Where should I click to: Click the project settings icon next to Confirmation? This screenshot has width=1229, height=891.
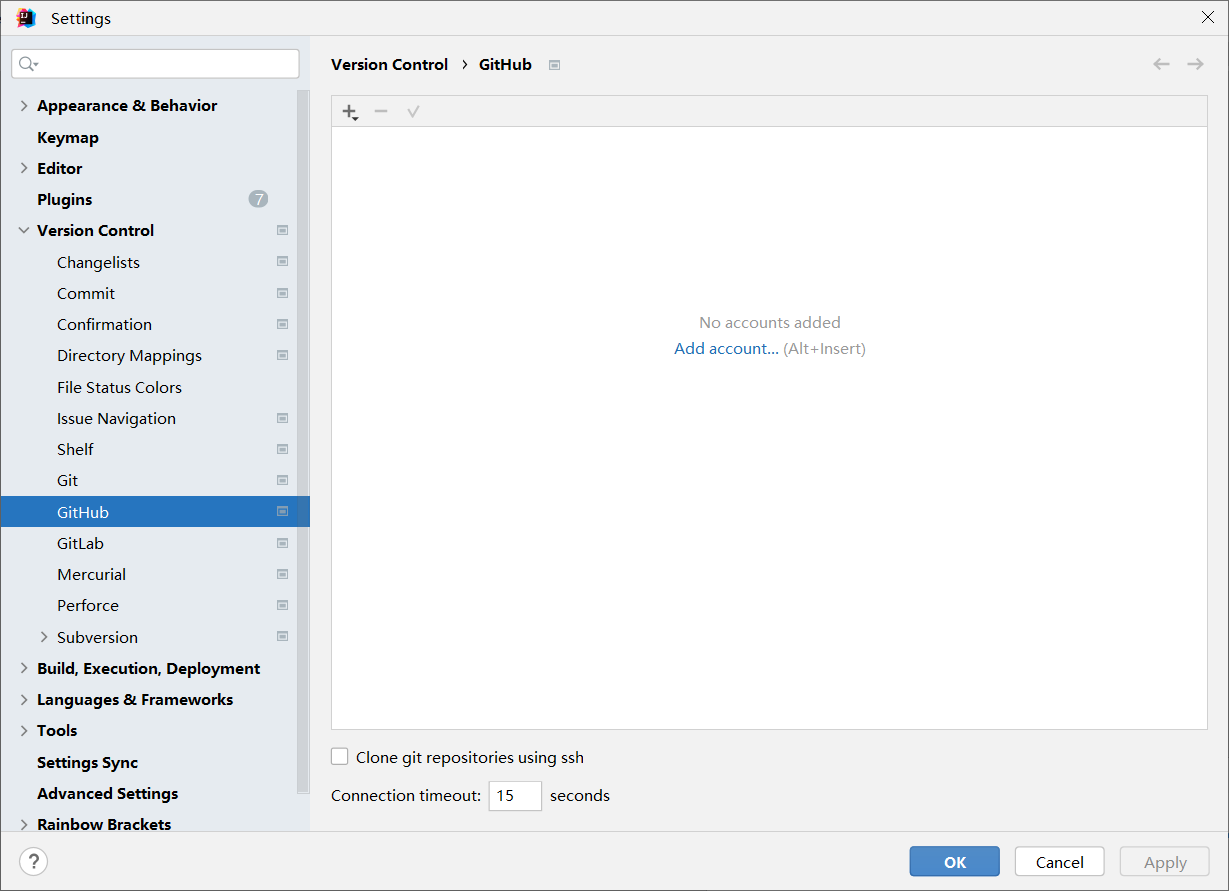[x=282, y=324]
